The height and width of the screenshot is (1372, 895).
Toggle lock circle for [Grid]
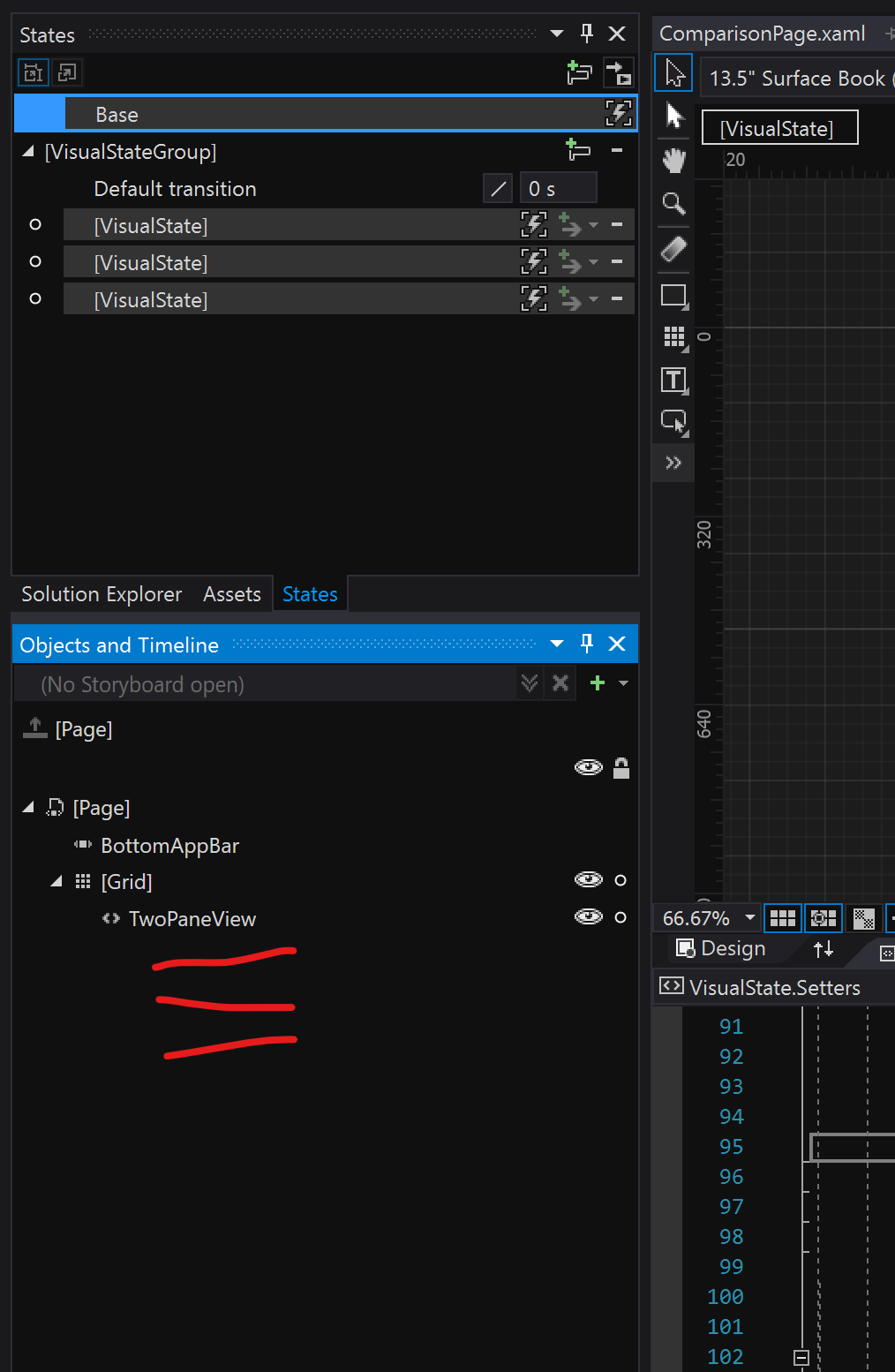(x=620, y=880)
